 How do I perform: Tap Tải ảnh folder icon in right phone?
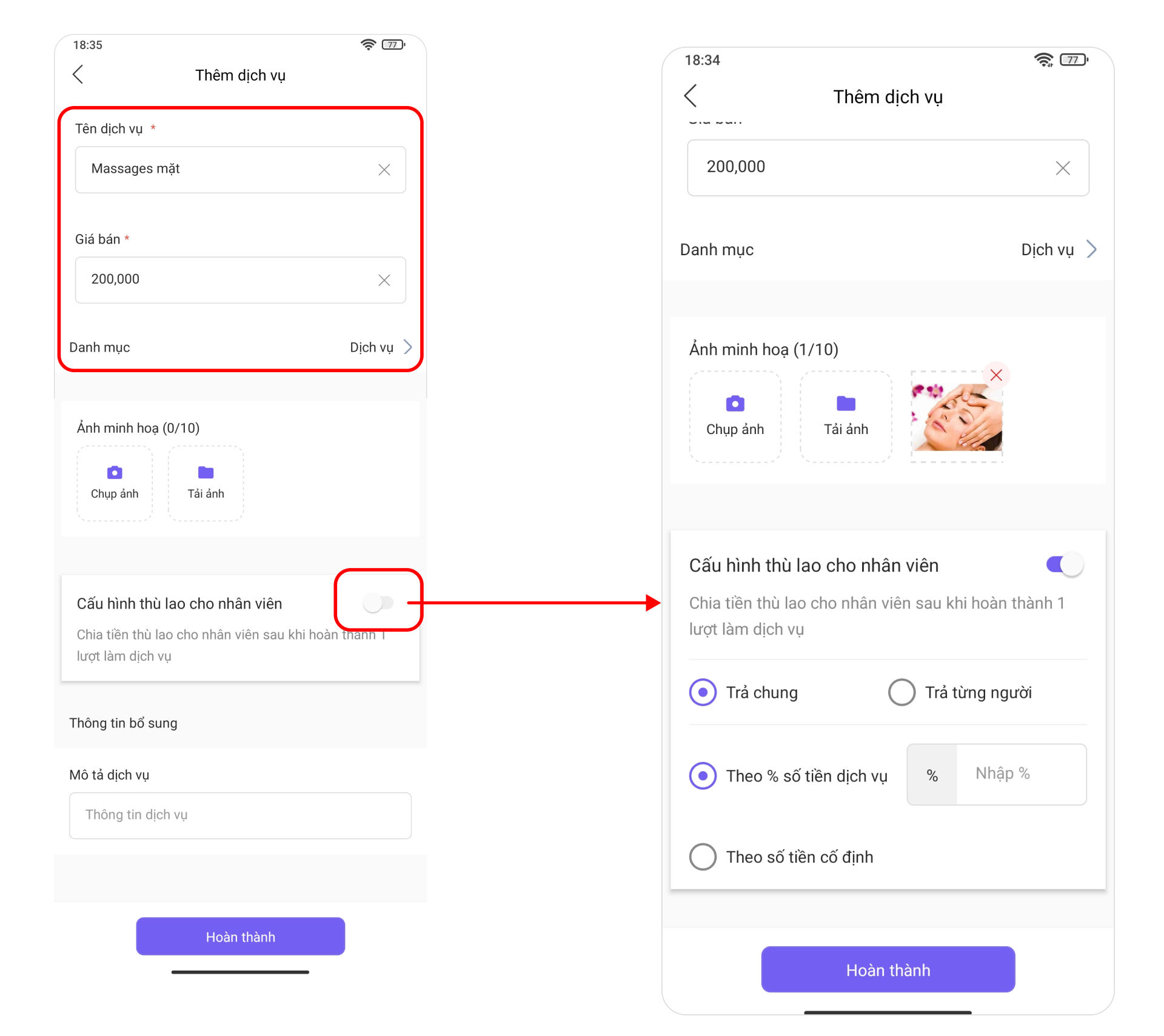[846, 403]
